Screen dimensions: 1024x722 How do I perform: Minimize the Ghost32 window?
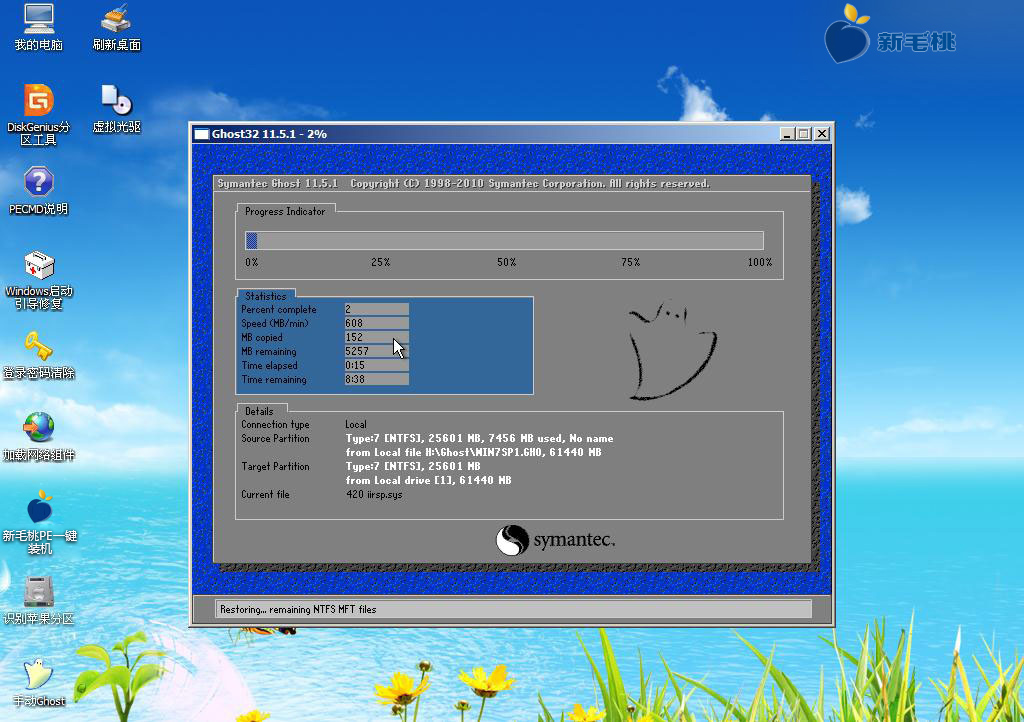(x=787, y=134)
